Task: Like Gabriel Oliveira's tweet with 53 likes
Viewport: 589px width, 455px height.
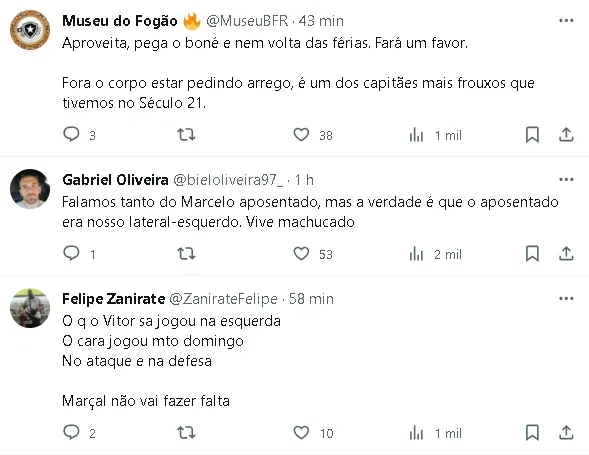Action: 301,254
